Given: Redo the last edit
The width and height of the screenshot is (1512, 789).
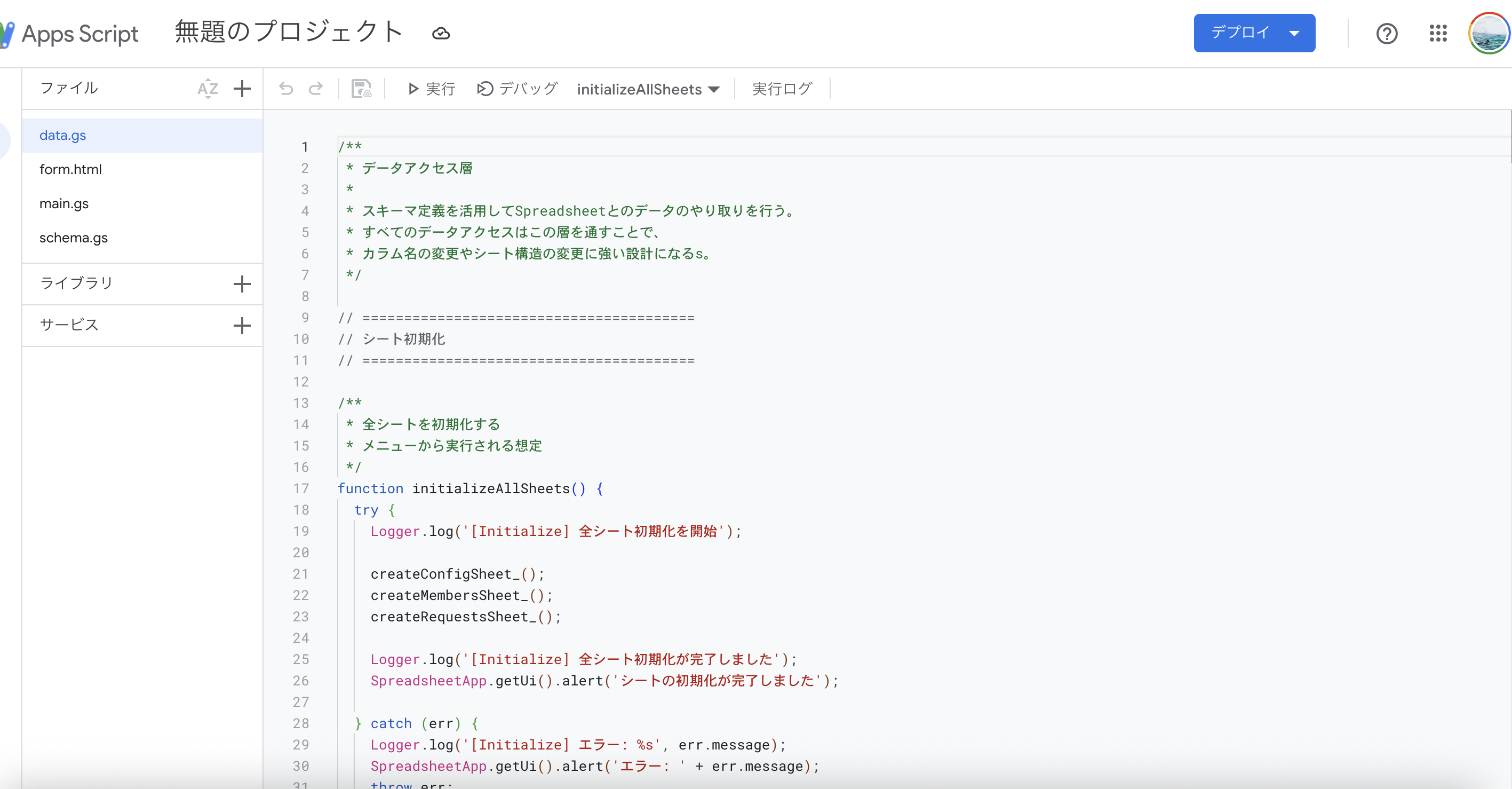Looking at the screenshot, I should point(316,89).
